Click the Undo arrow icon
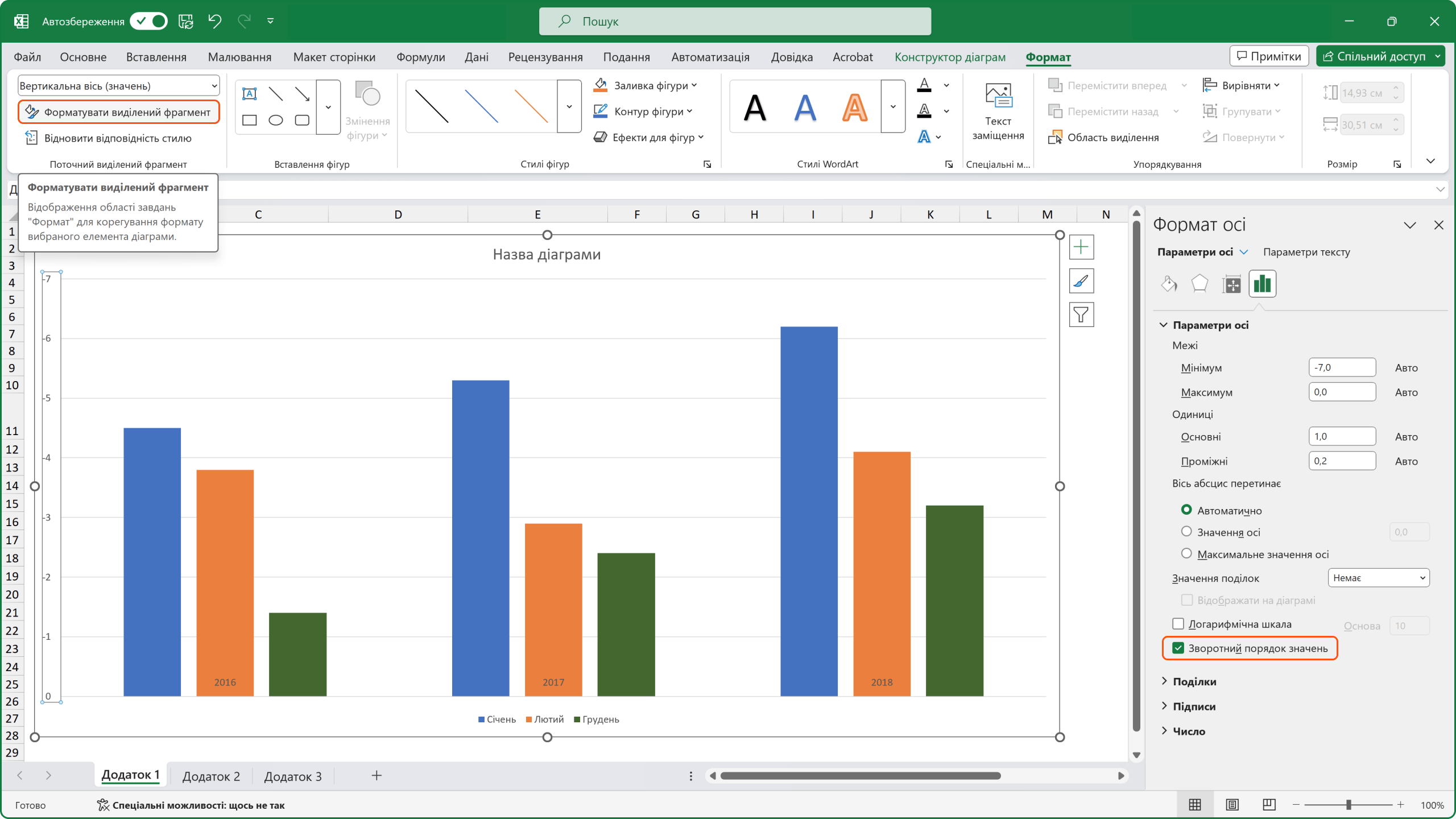The width and height of the screenshot is (1456, 819). tap(214, 22)
